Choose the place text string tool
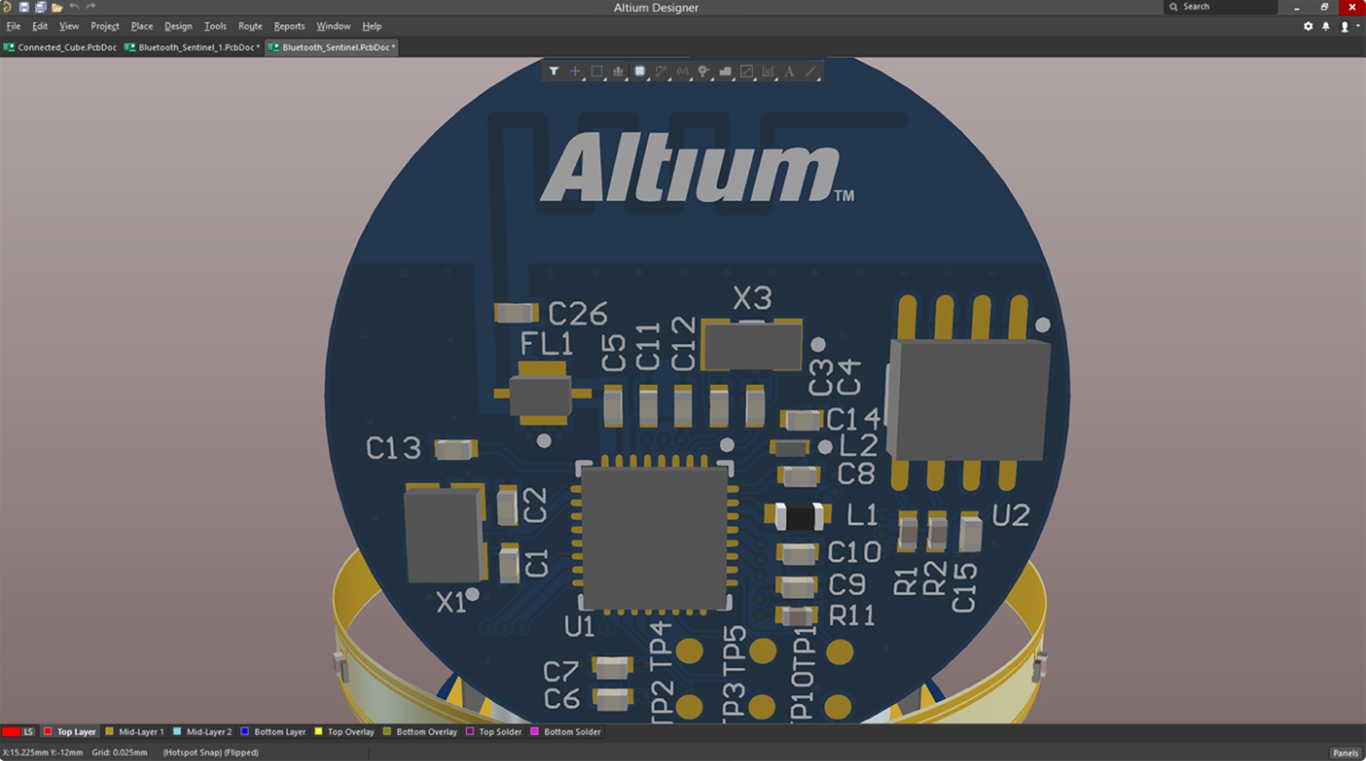The height and width of the screenshot is (761, 1366). [789, 71]
